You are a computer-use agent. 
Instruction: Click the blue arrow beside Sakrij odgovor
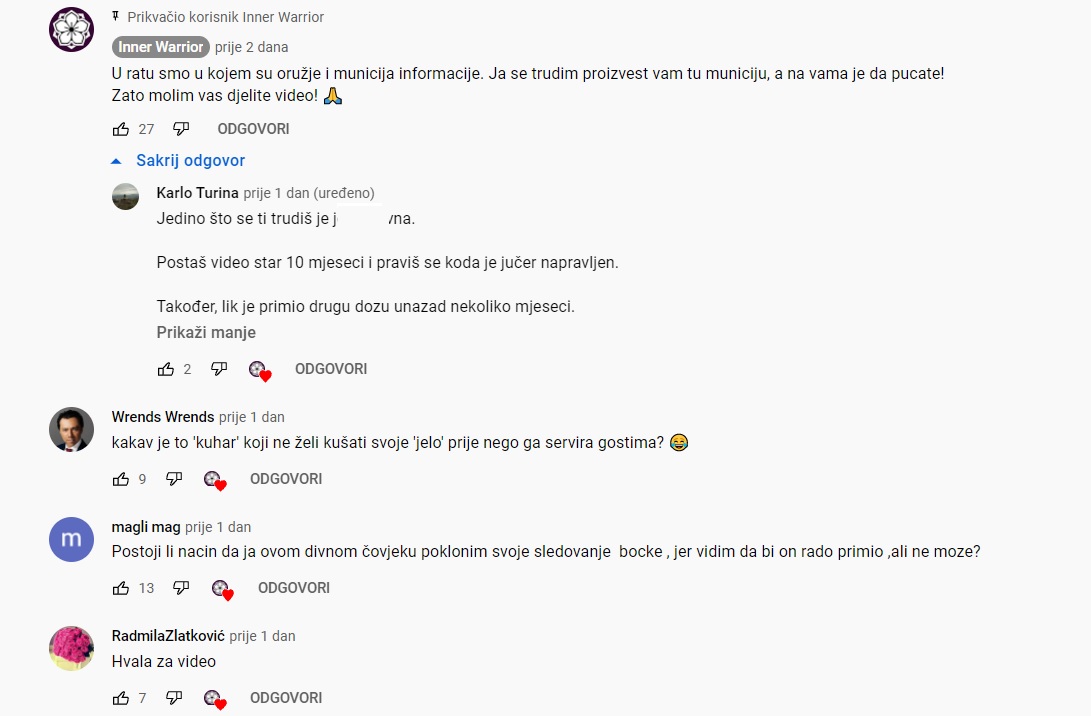pyautogui.click(x=116, y=161)
